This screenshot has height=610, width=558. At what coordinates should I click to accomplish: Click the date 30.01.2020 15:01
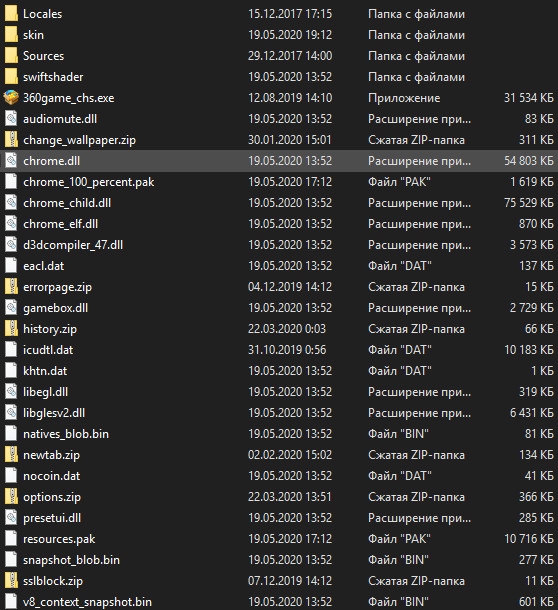[x=290, y=140]
